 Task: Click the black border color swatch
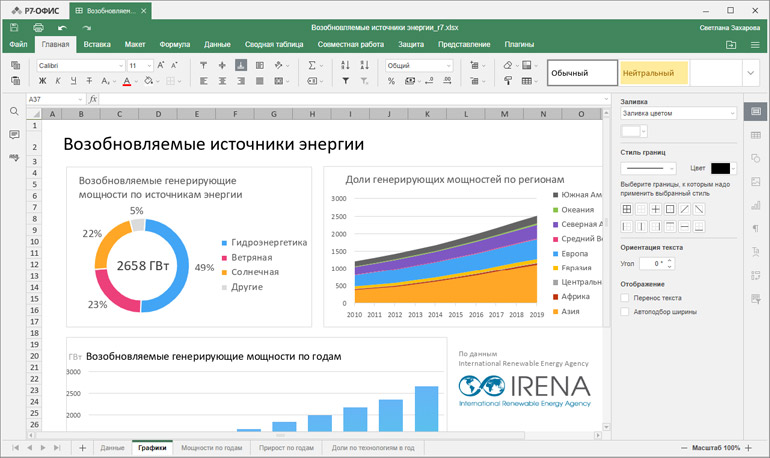(x=720, y=168)
